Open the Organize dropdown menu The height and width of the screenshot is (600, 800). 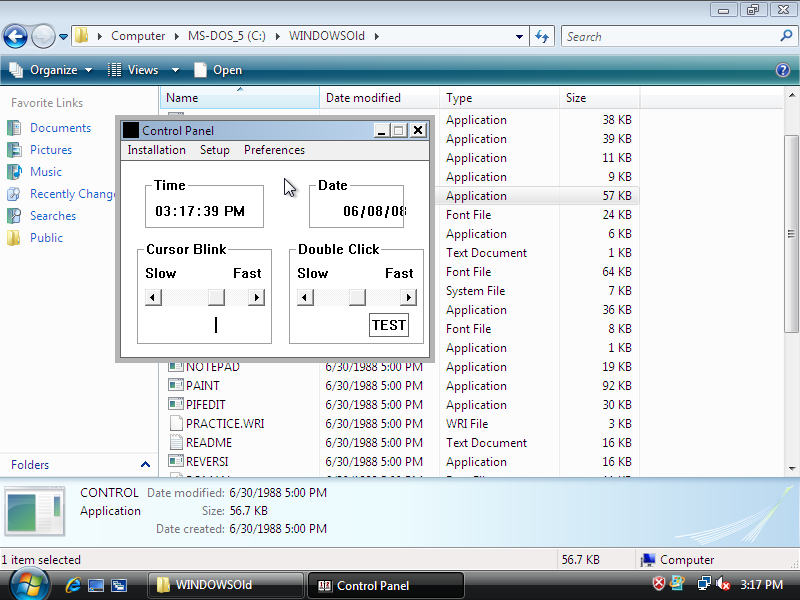coord(51,70)
